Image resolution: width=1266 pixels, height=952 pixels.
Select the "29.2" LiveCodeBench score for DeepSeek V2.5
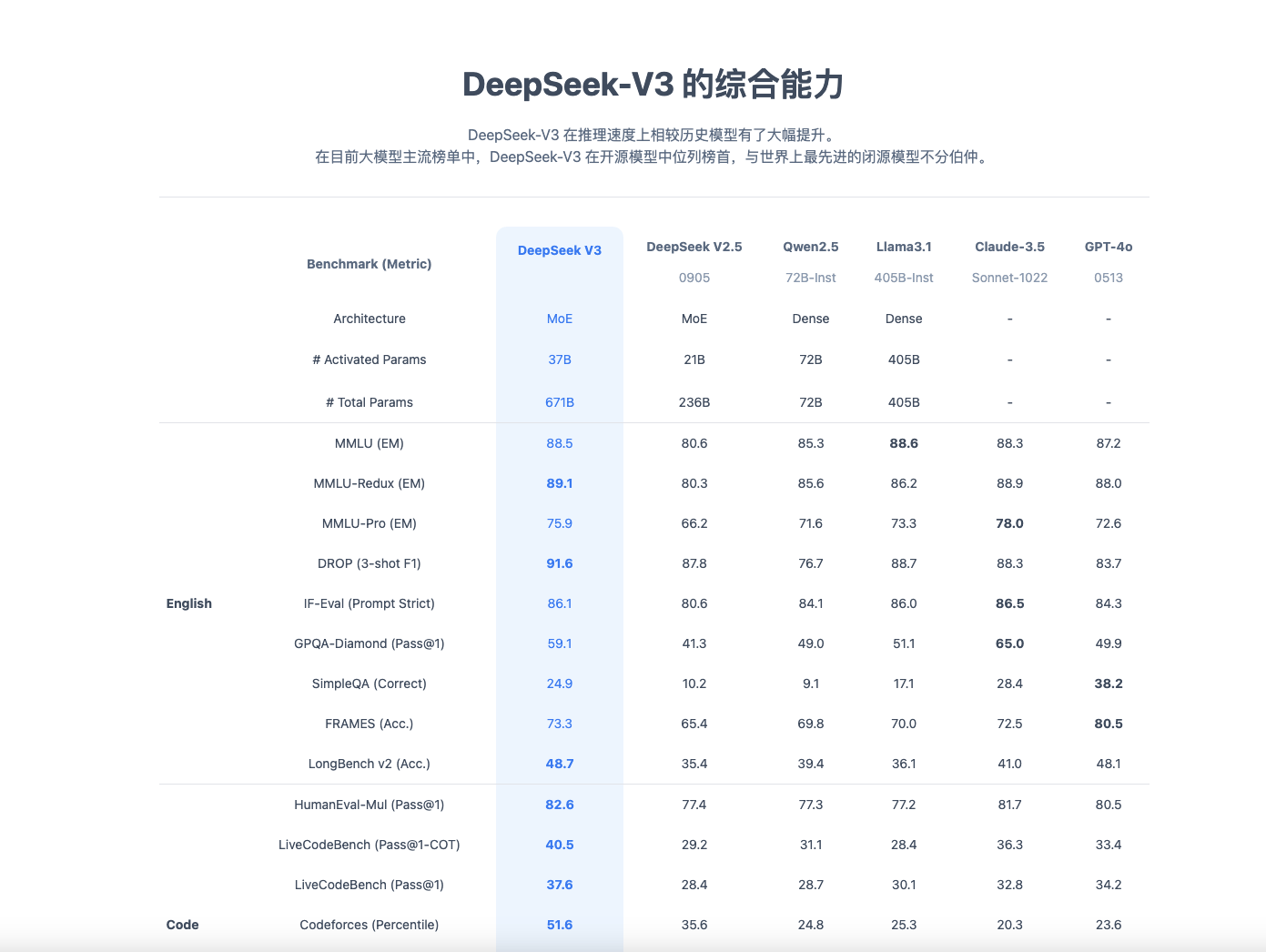tap(694, 845)
